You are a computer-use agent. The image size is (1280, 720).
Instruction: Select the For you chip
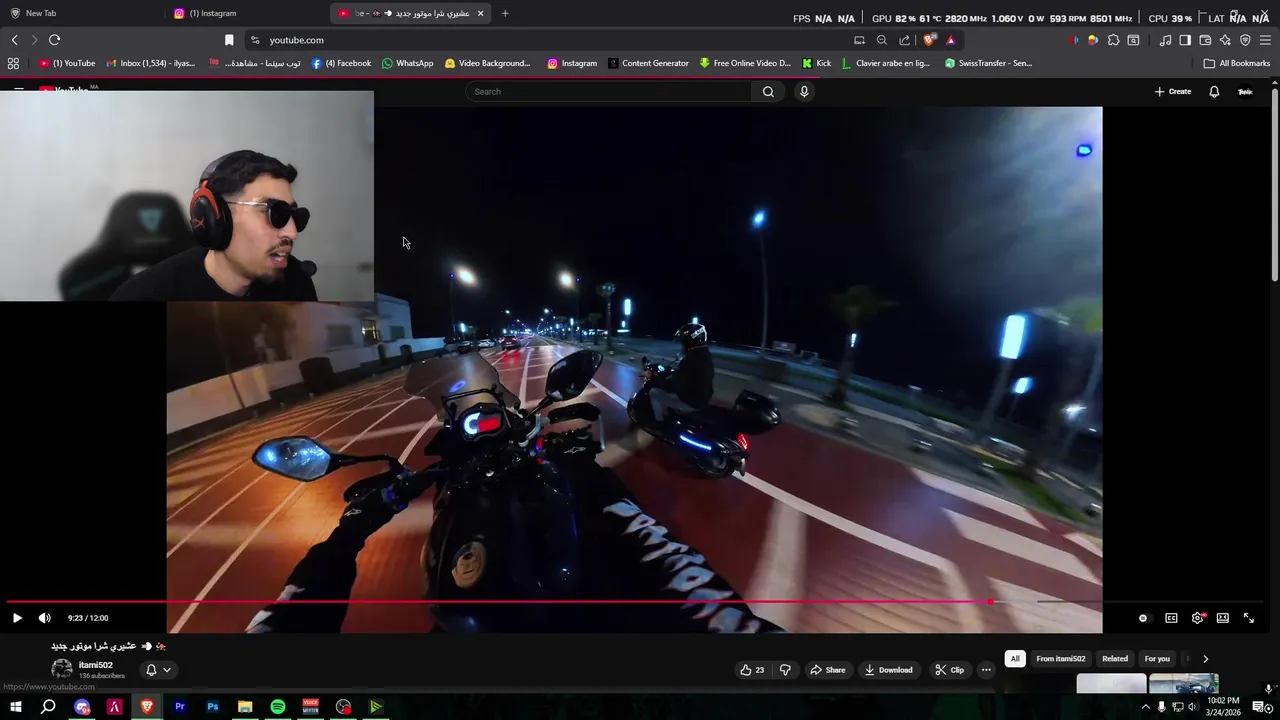1157,659
